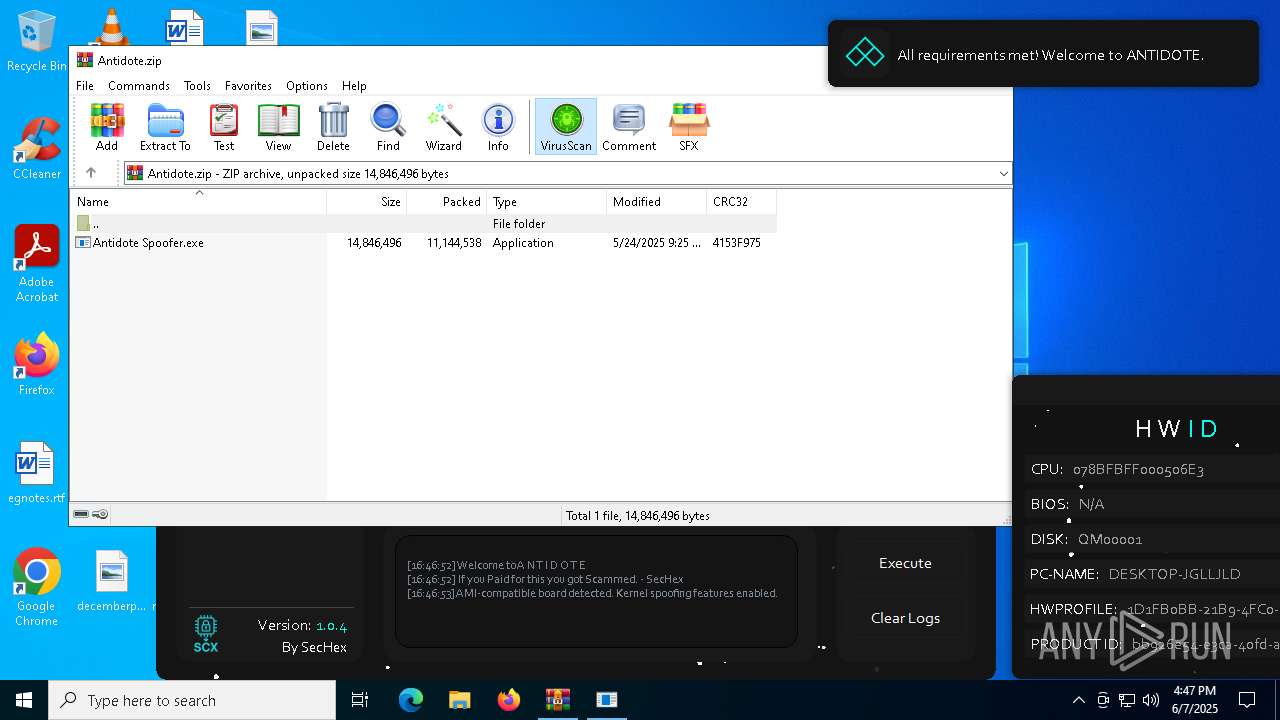Open the Options menu
1280x720 pixels.
pos(306,86)
